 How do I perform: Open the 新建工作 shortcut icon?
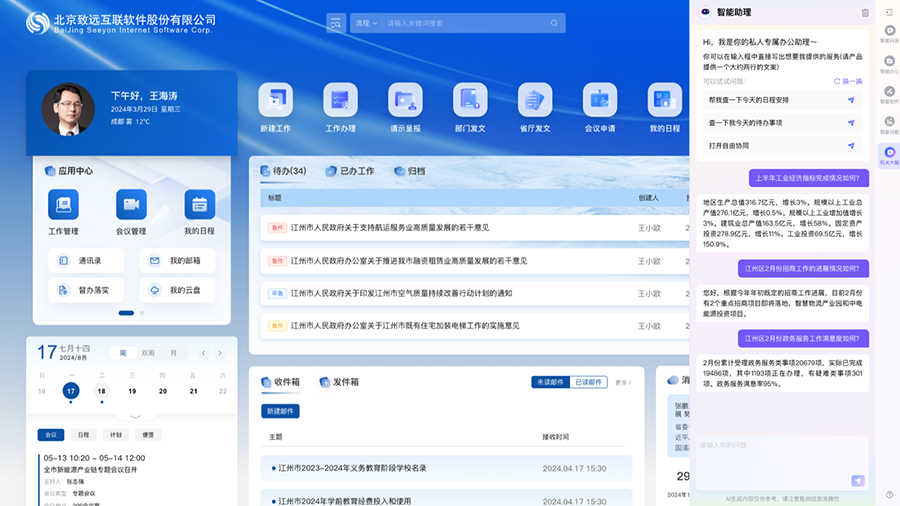tap(275, 100)
